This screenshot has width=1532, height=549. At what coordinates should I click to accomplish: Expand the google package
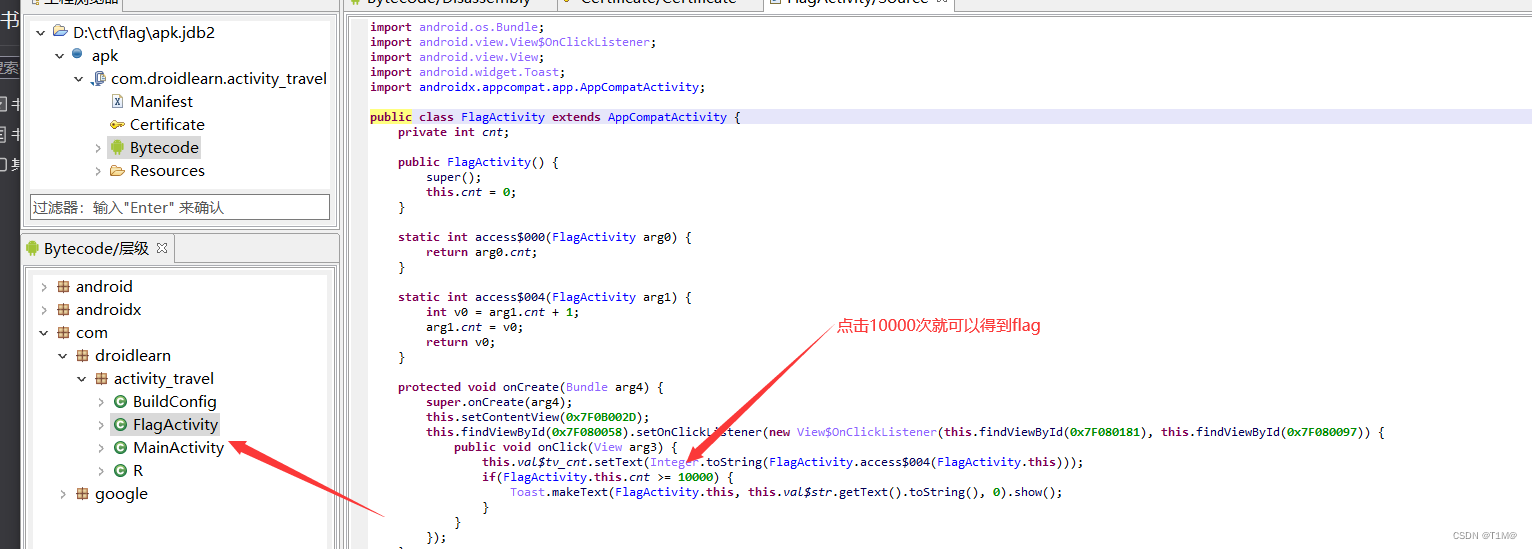click(x=63, y=493)
